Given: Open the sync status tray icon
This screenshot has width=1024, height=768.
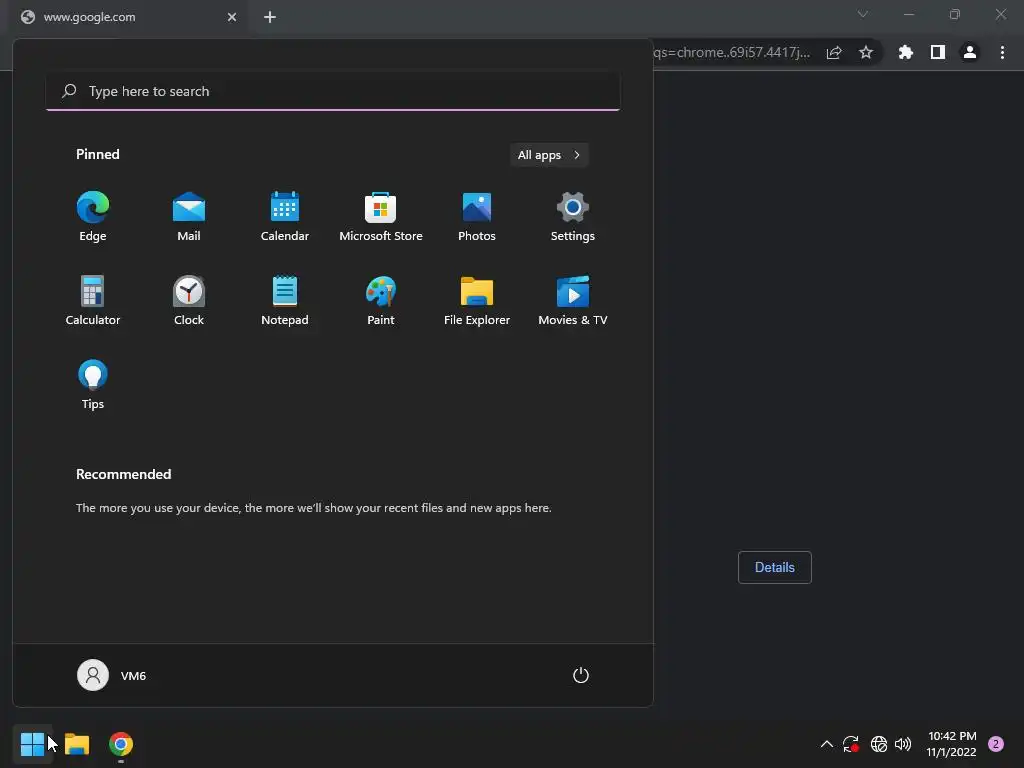Looking at the screenshot, I should pos(851,744).
